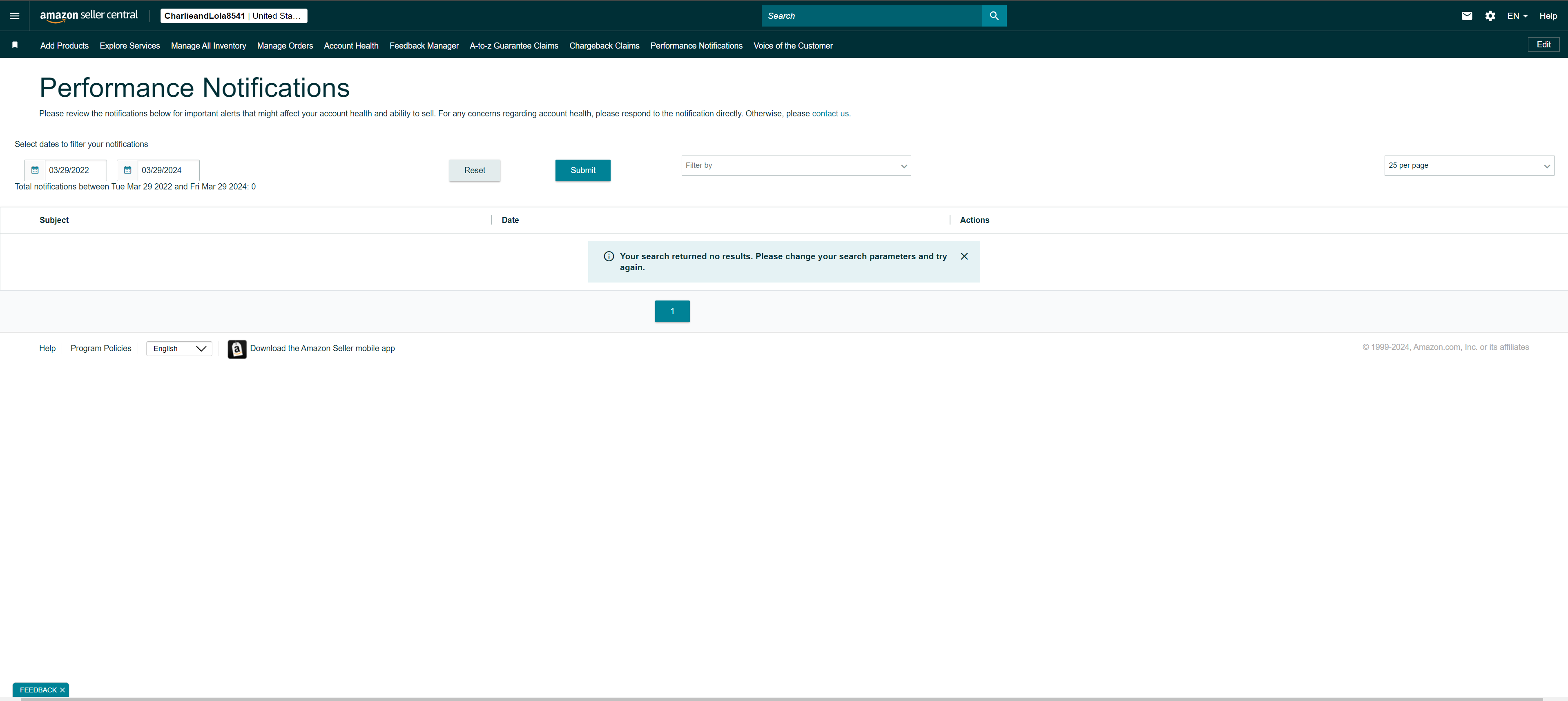This screenshot has height=701, width=1568.
Task: Click the Edit favorites button
Action: [1543, 45]
